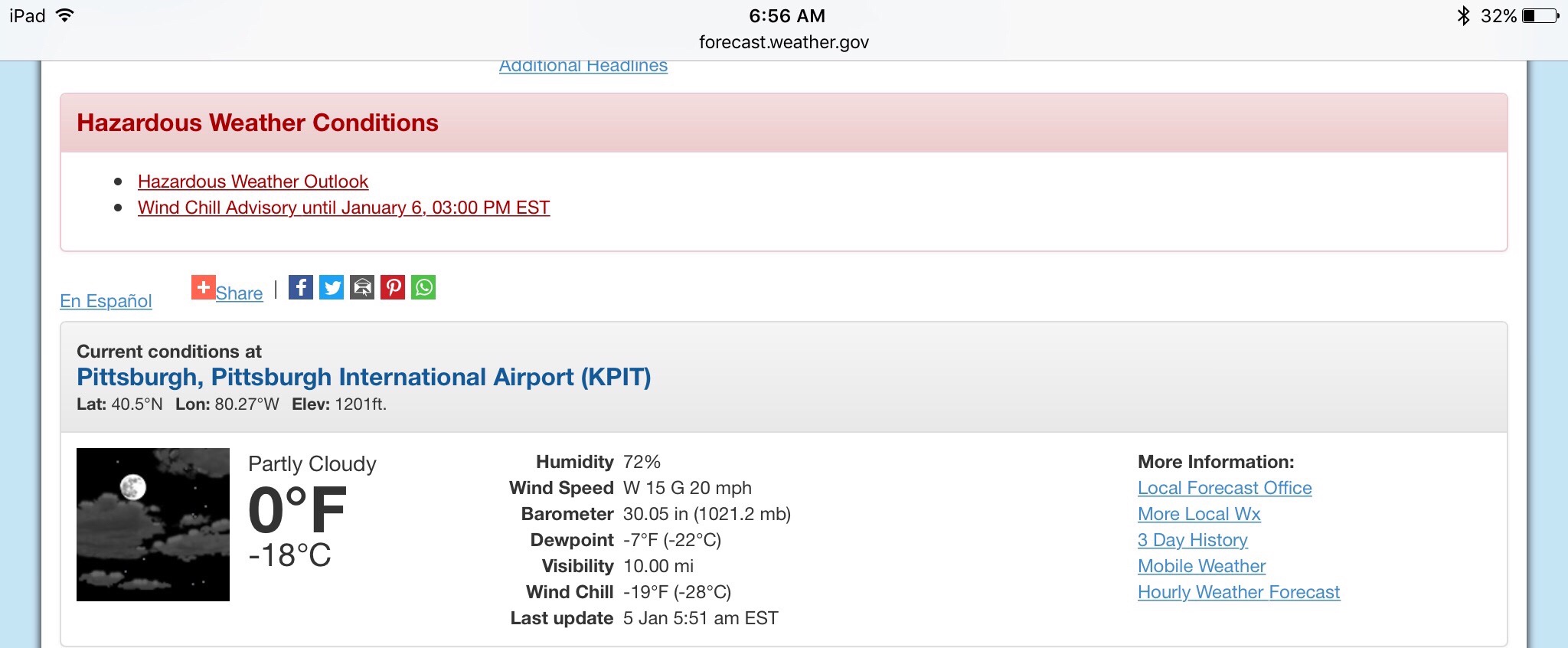Open More Local Wx link
1568x648 pixels.
1199,514
